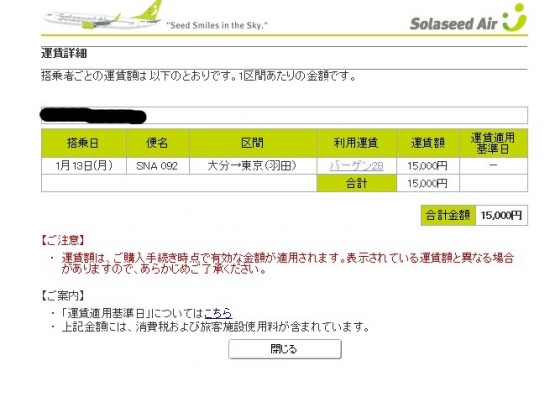Image resolution: width=550 pixels, height=397 pixels.
Task: Select the SNA 092 flight number cell
Action: (x=158, y=166)
